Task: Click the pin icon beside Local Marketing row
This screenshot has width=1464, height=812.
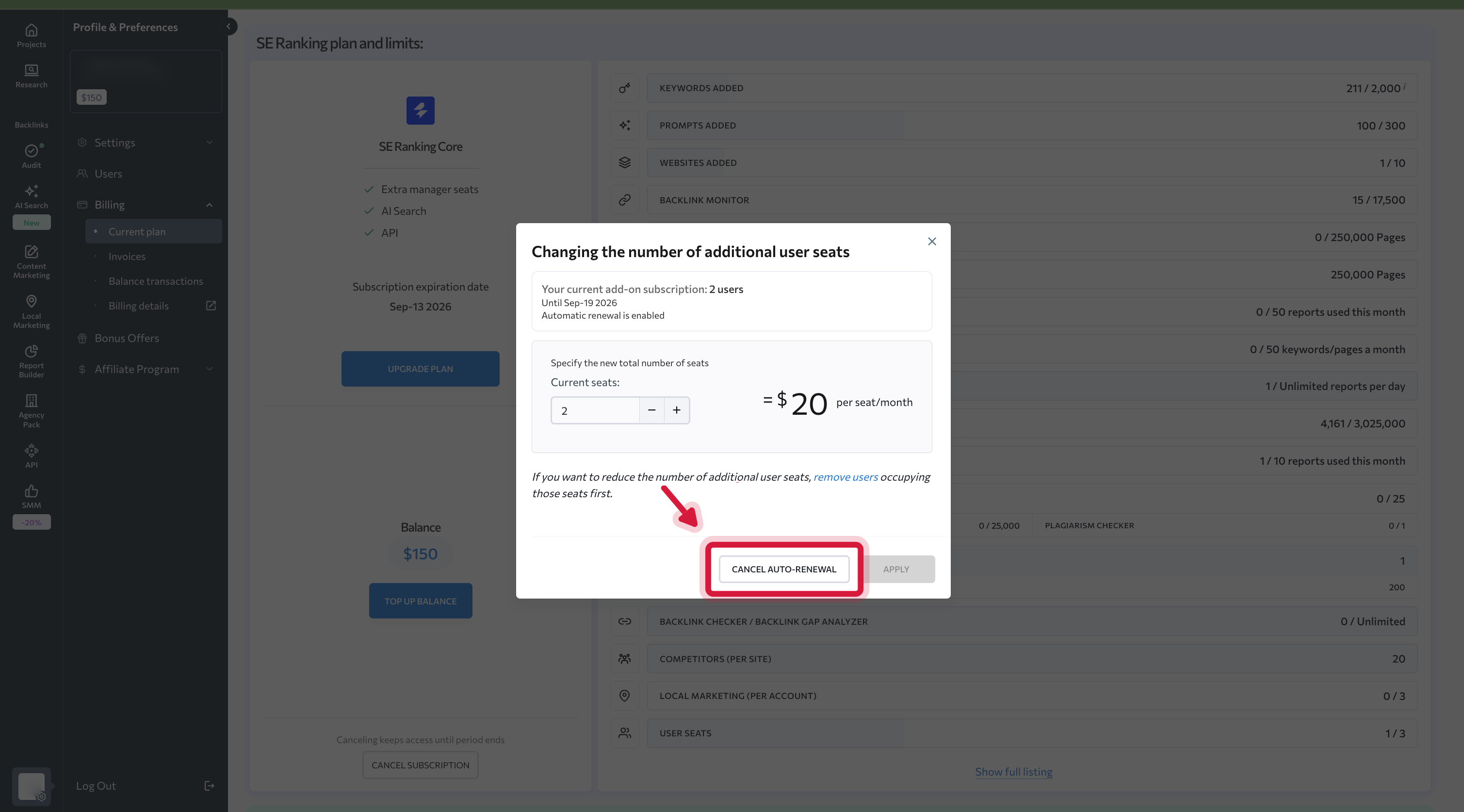Action: coord(624,696)
